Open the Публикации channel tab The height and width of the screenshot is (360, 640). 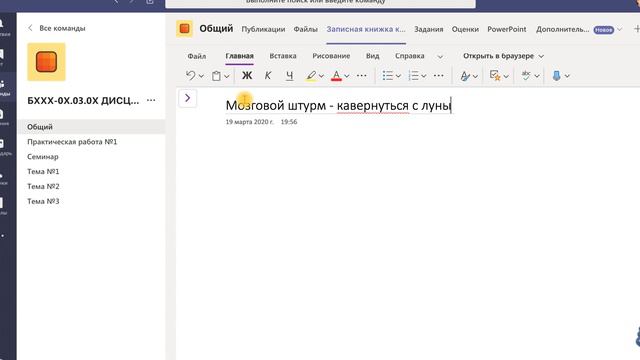click(x=263, y=29)
